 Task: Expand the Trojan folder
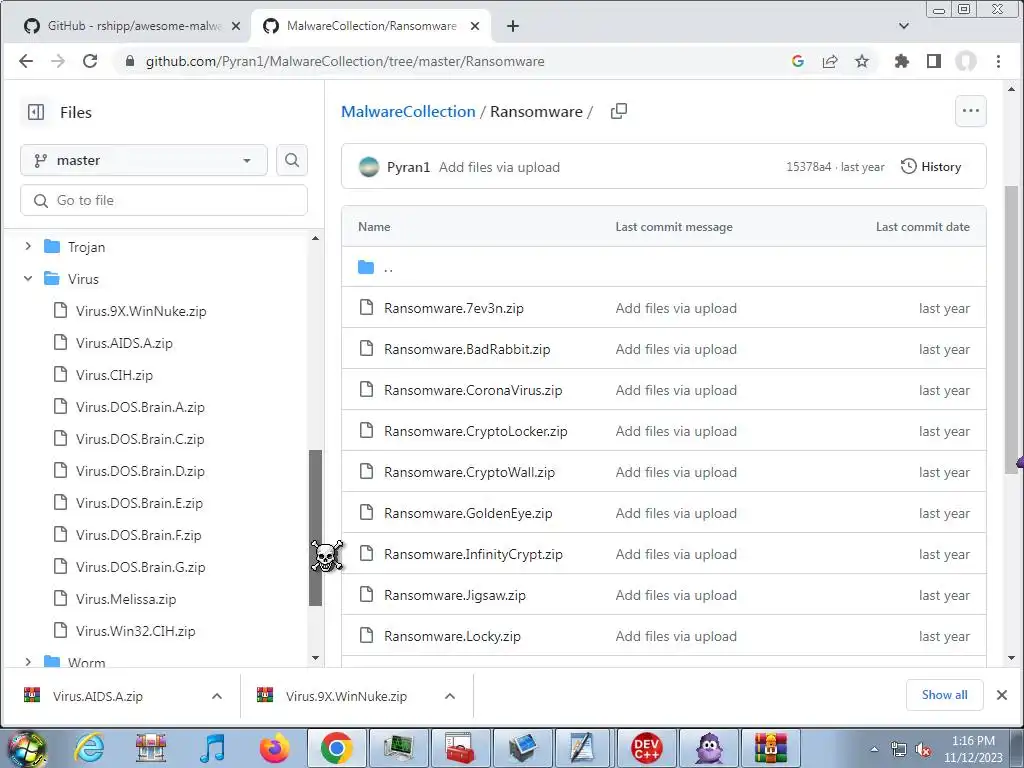pyautogui.click(x=28, y=247)
